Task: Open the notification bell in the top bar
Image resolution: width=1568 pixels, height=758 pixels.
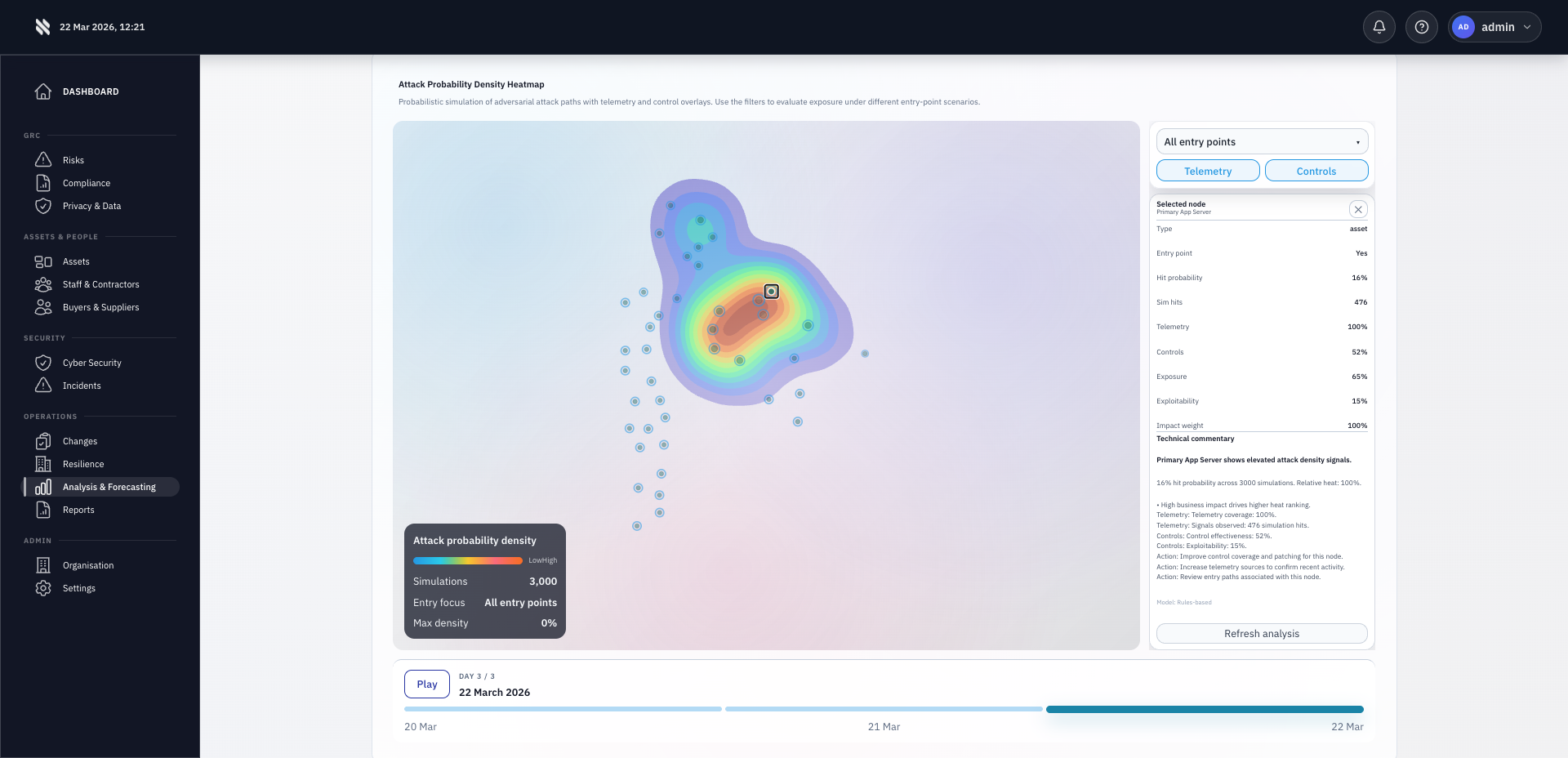Action: click(1379, 27)
